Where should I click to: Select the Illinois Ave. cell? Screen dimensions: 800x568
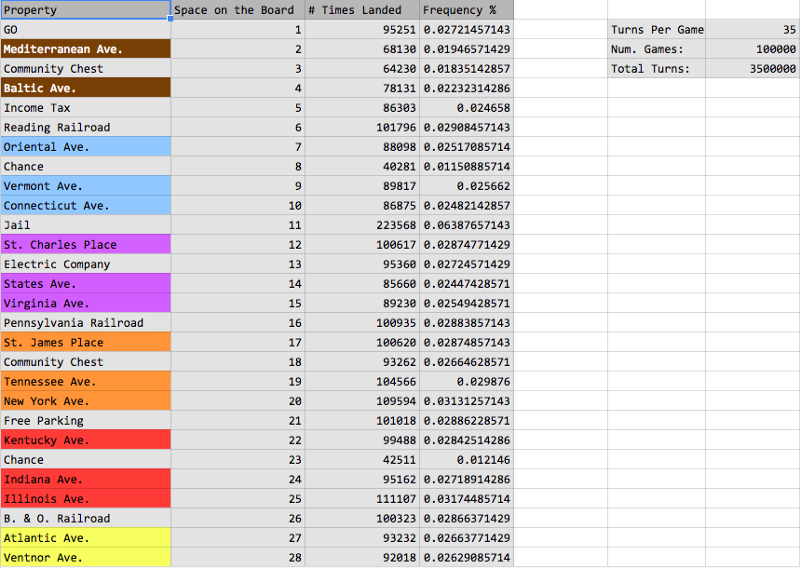click(86, 499)
